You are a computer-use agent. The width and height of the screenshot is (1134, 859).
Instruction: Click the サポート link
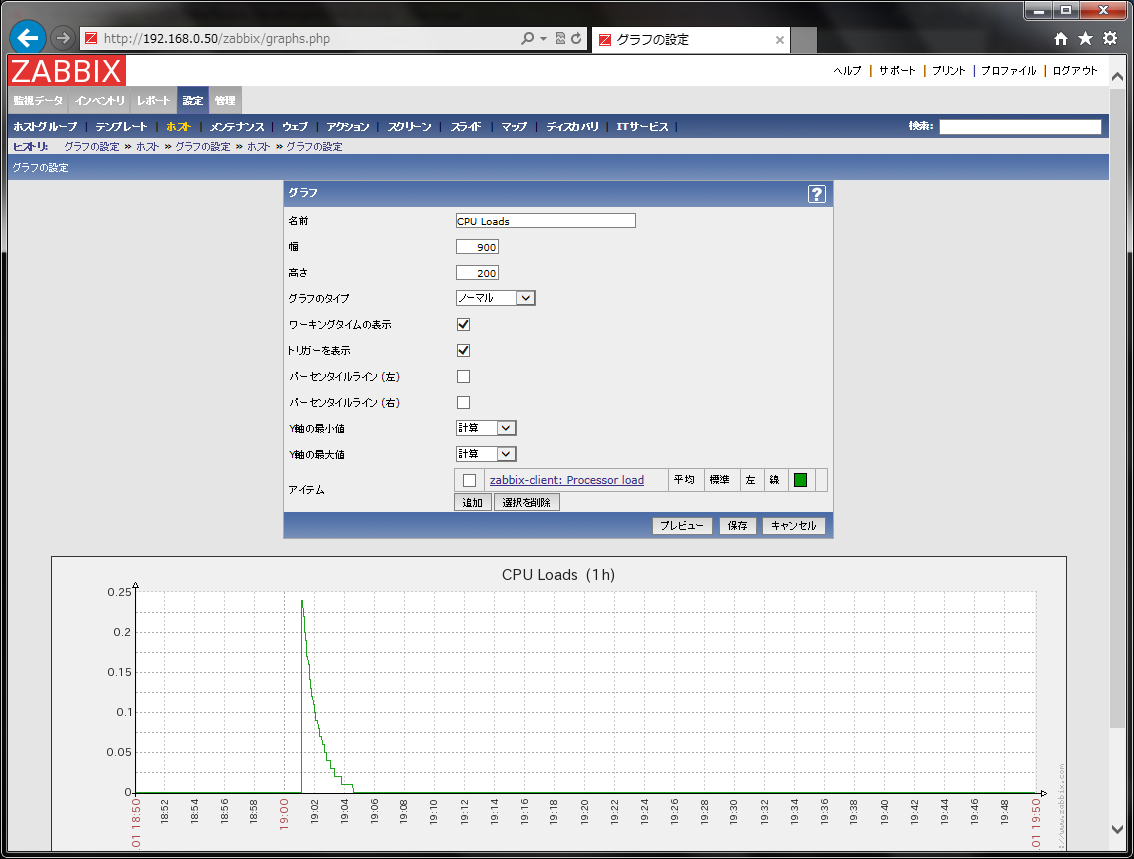[x=897, y=70]
